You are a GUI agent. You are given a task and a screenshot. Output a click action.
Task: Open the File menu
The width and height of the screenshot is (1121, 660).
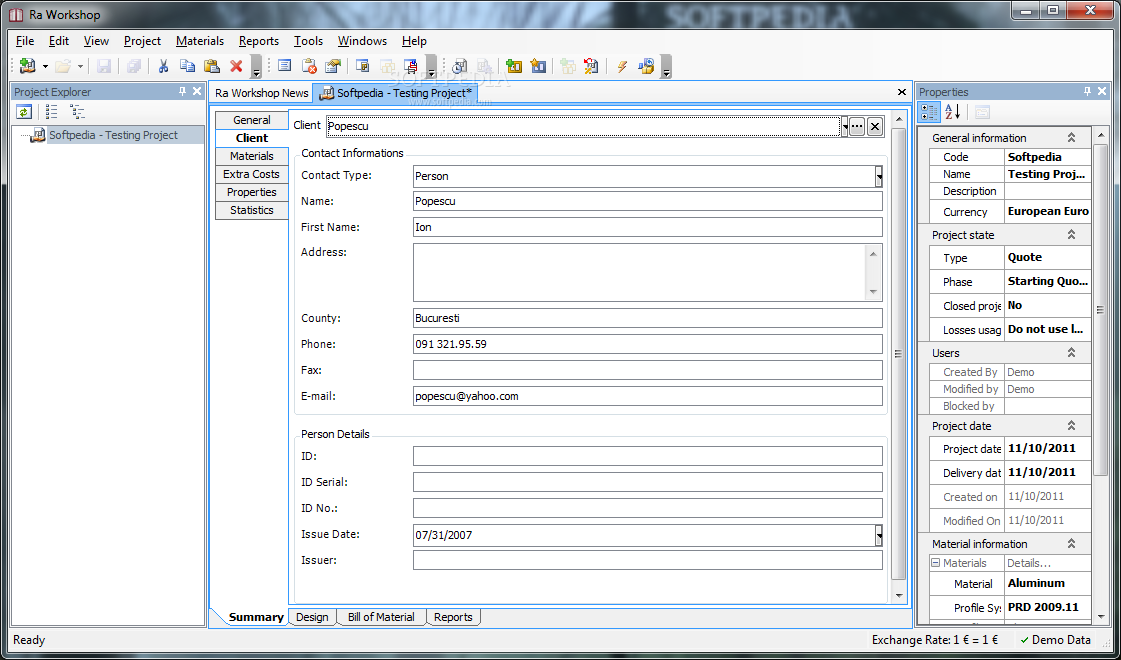pos(25,41)
